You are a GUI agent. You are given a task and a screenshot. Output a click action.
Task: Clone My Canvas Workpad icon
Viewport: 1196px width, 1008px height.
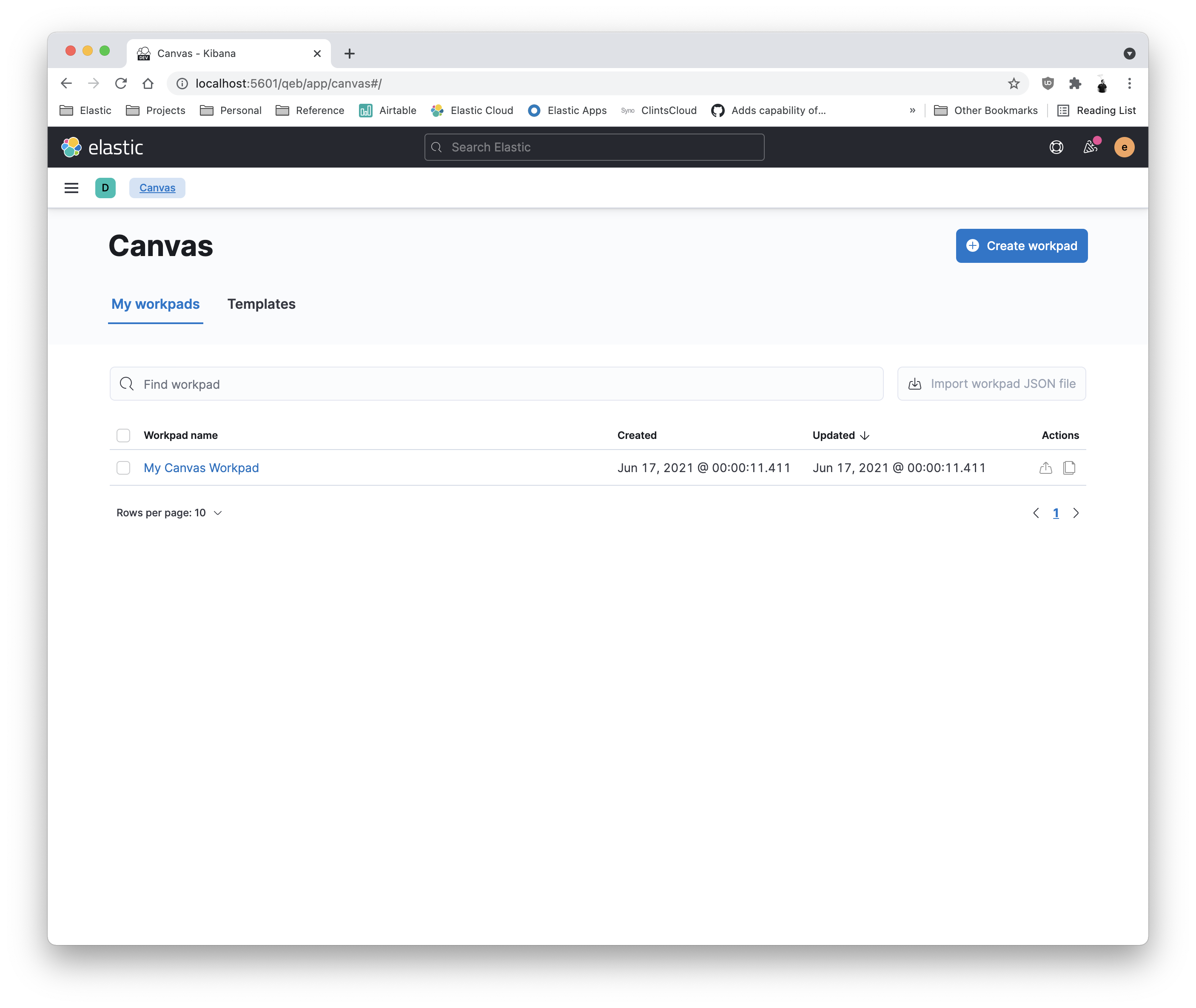(1068, 468)
